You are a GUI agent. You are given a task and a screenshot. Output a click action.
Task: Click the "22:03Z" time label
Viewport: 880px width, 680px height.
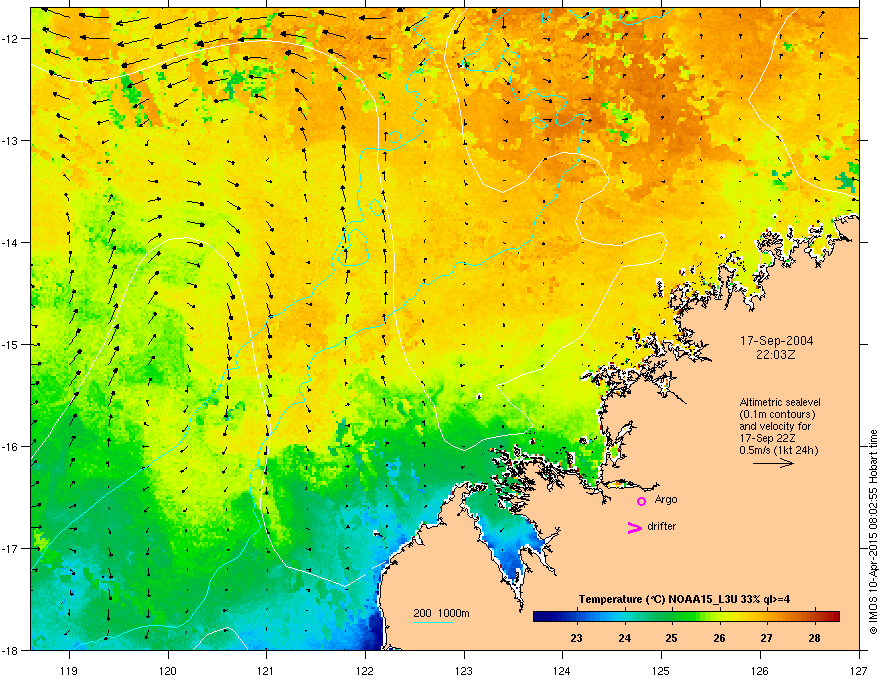[x=776, y=355]
